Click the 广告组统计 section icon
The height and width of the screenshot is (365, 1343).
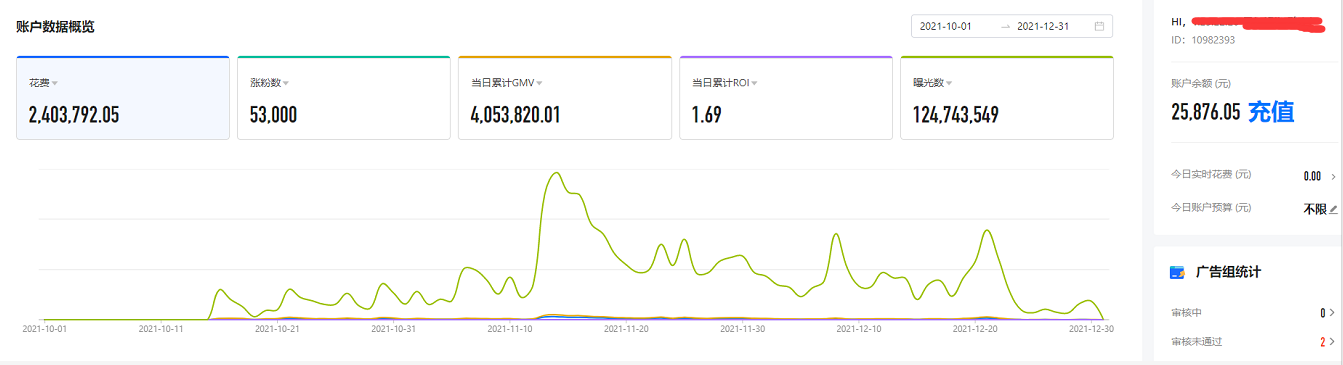[1178, 272]
